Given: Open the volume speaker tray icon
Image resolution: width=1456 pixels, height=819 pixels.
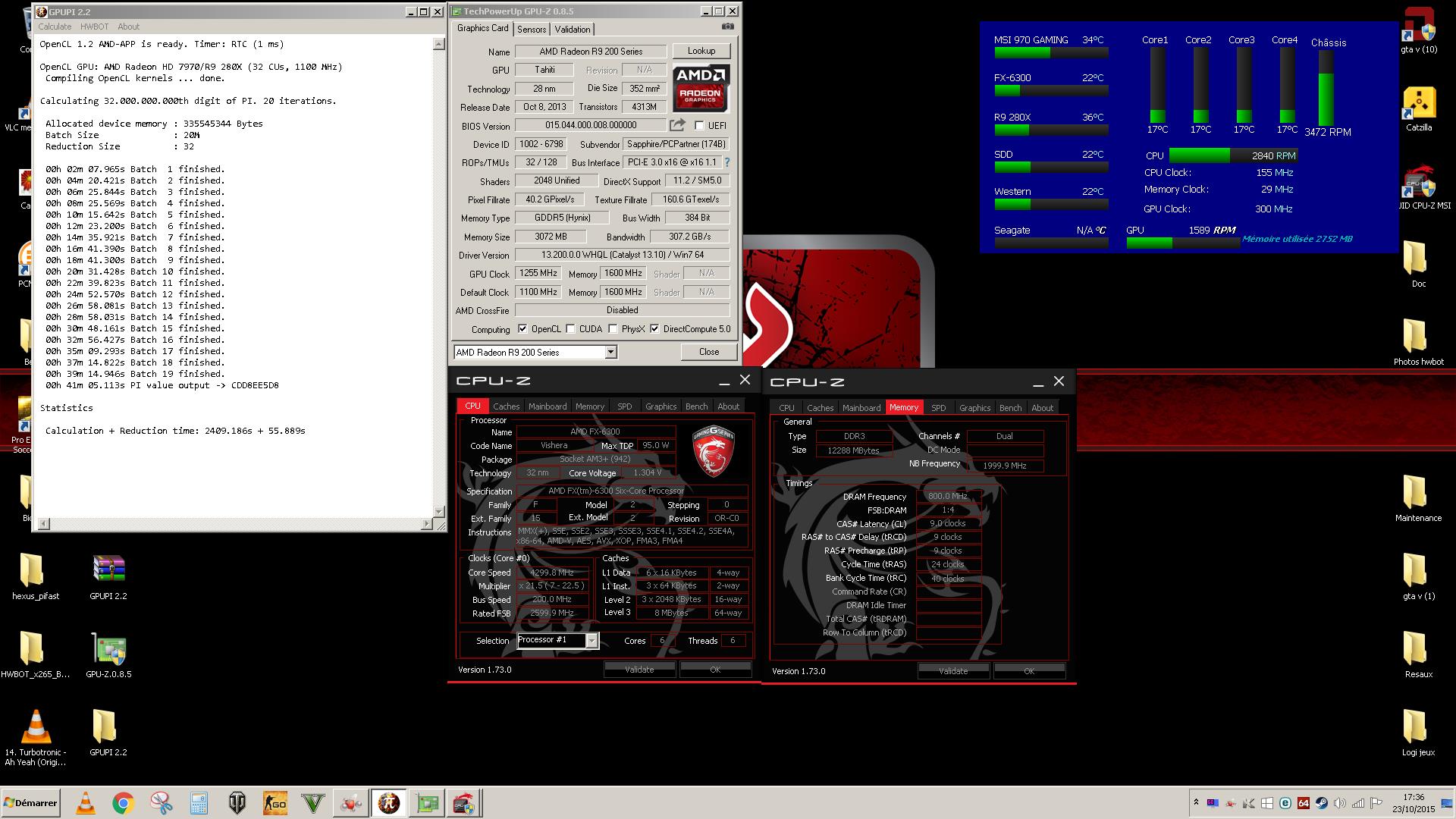Looking at the screenshot, I should [1340, 803].
